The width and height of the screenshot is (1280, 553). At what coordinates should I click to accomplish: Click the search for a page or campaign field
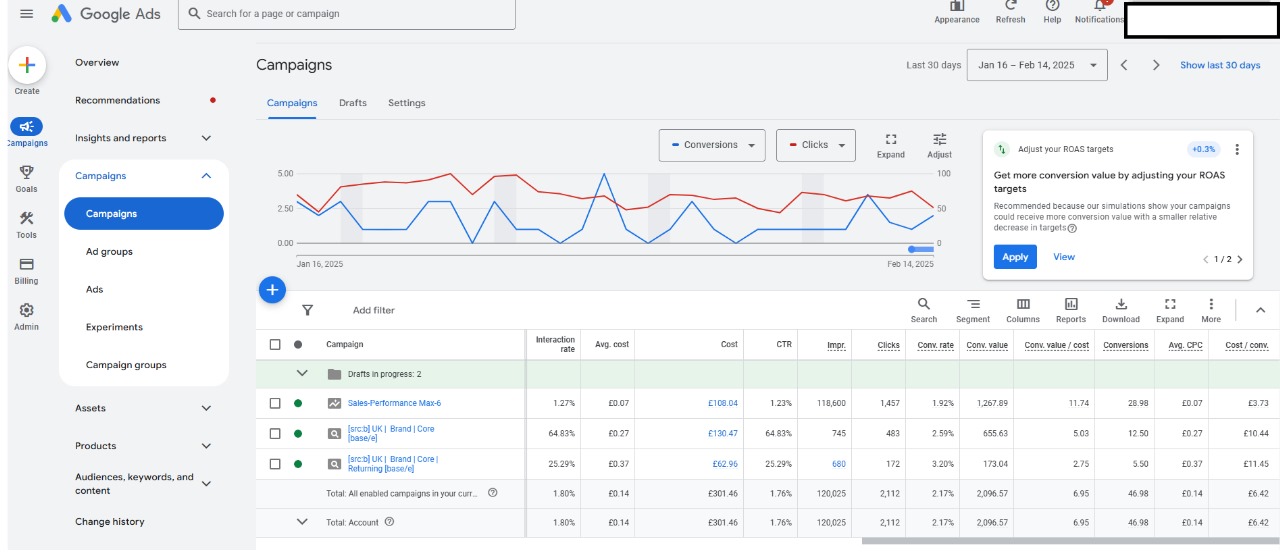(x=347, y=14)
